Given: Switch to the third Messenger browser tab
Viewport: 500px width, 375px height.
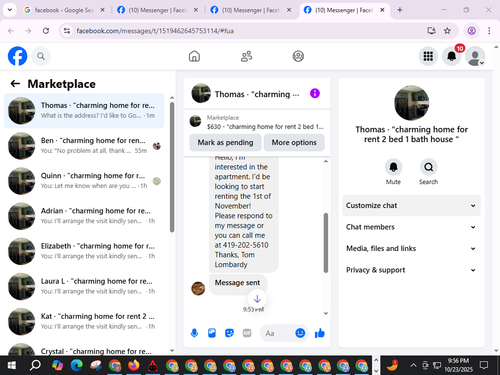Looking at the screenshot, I should 251,10.
